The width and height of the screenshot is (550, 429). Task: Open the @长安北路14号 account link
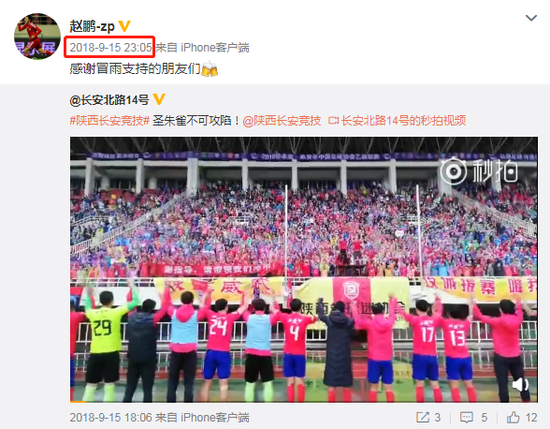[109, 100]
